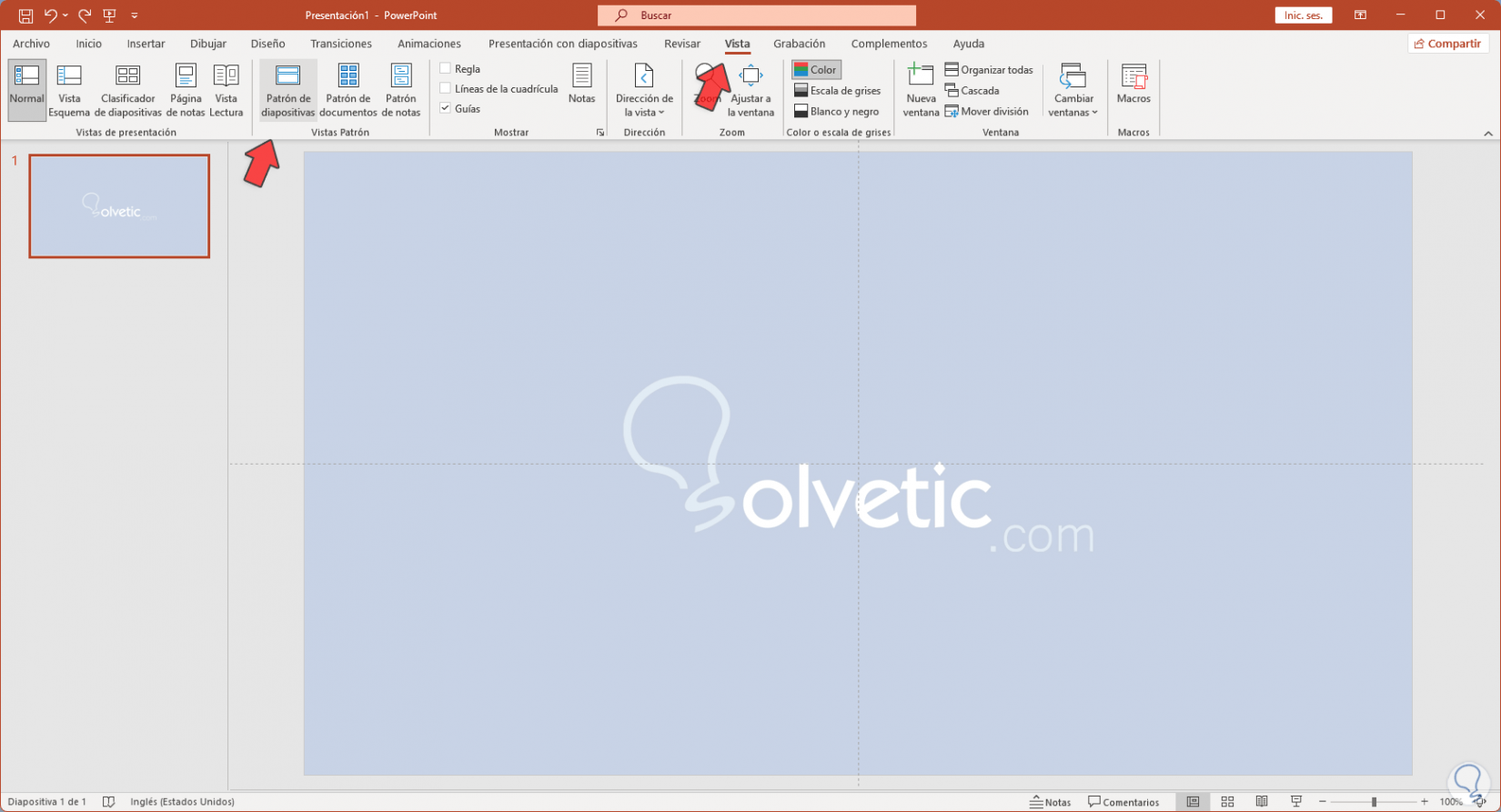Open the Diseño tab
The width and height of the screenshot is (1501, 812).
[x=267, y=44]
